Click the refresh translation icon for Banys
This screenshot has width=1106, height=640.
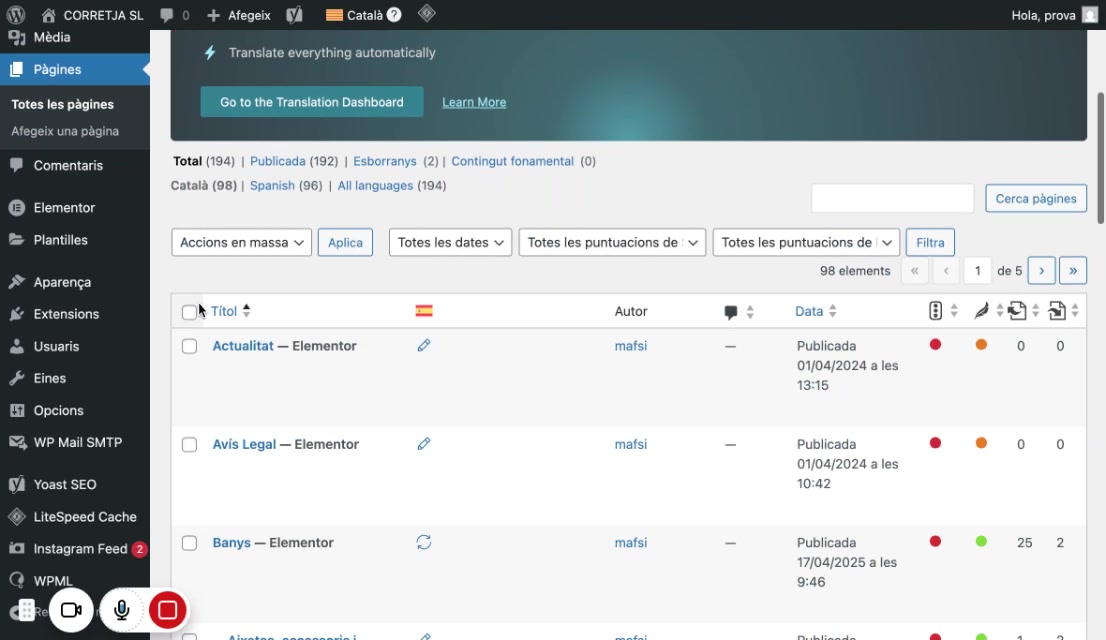tap(423, 542)
